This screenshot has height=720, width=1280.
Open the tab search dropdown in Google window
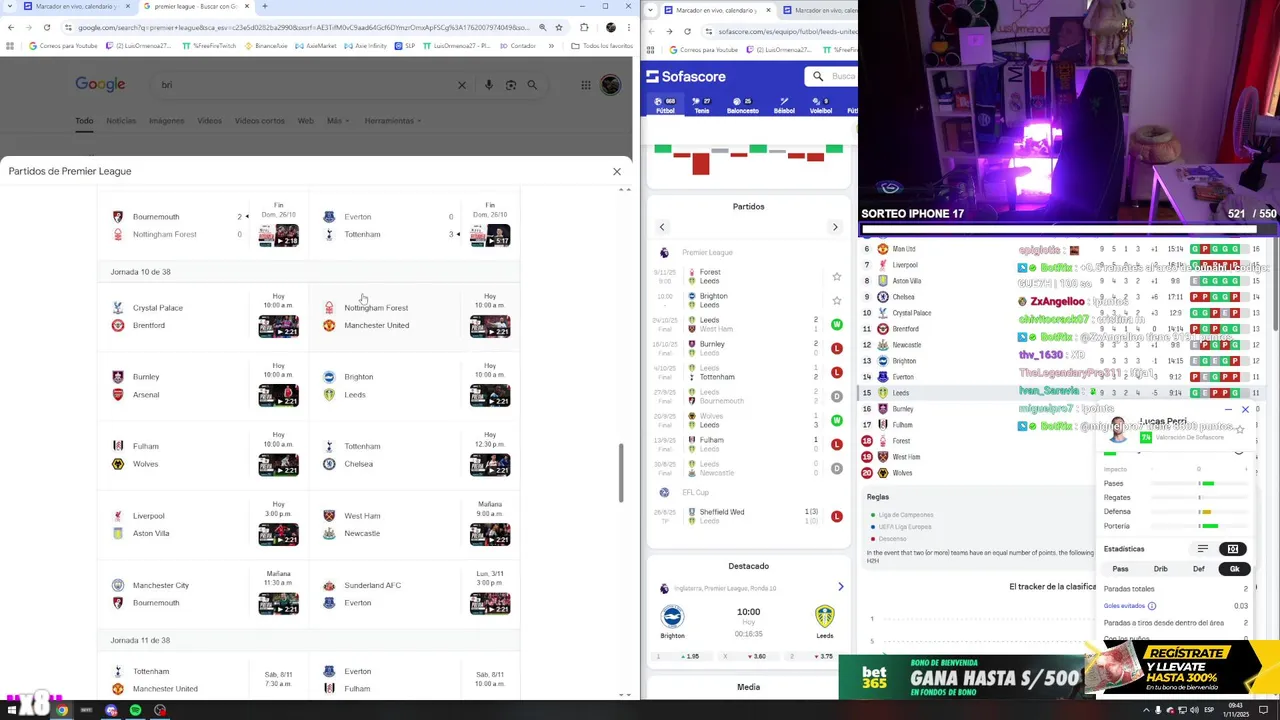(9, 6)
